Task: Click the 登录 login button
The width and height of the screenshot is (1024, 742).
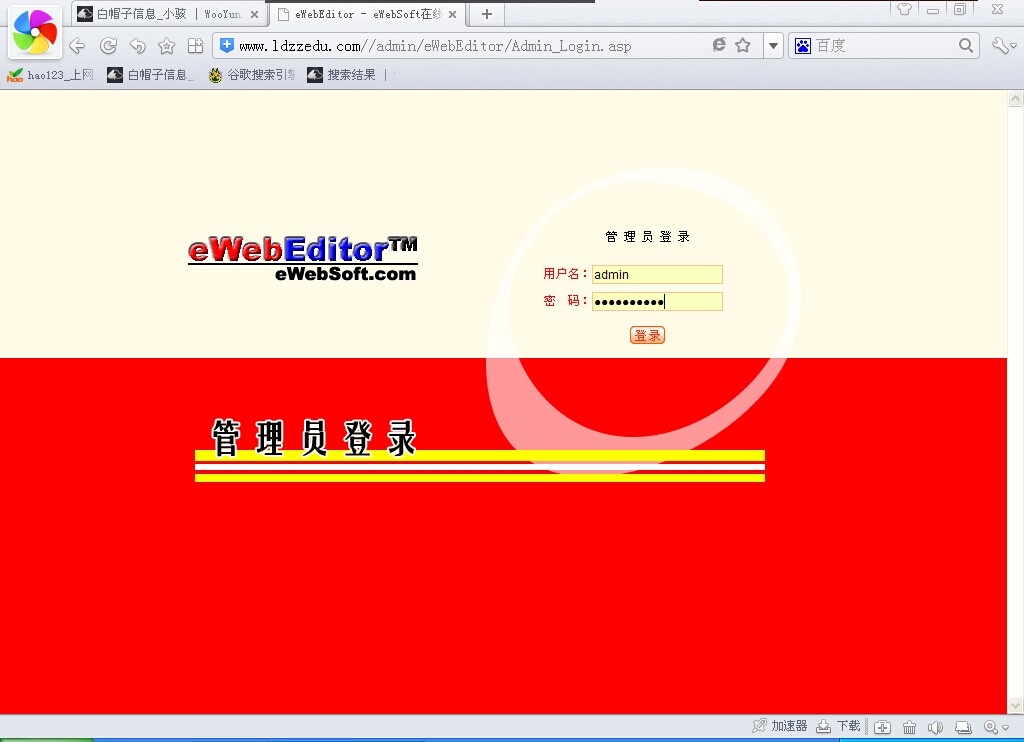Action: [x=647, y=335]
